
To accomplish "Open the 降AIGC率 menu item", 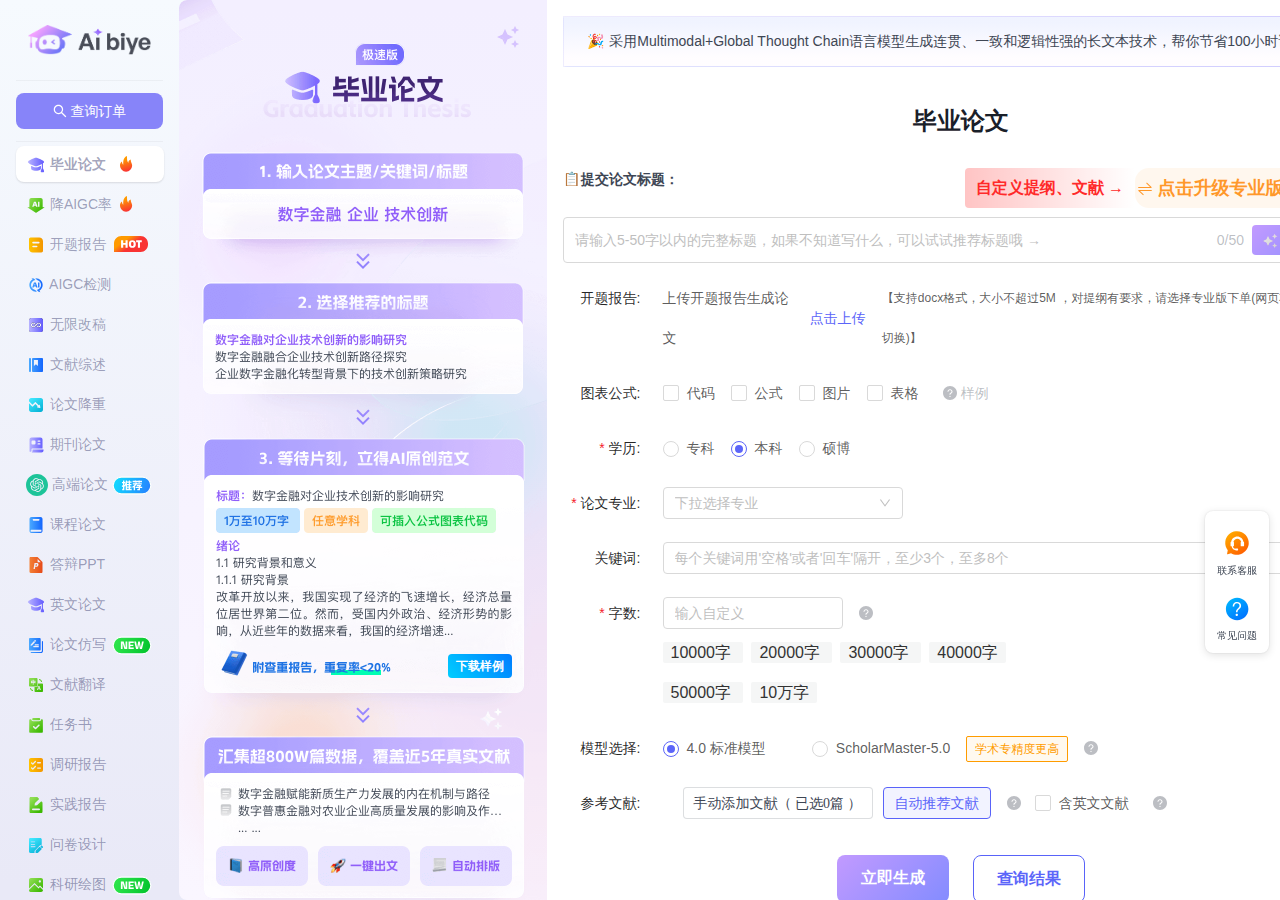I will coord(90,204).
